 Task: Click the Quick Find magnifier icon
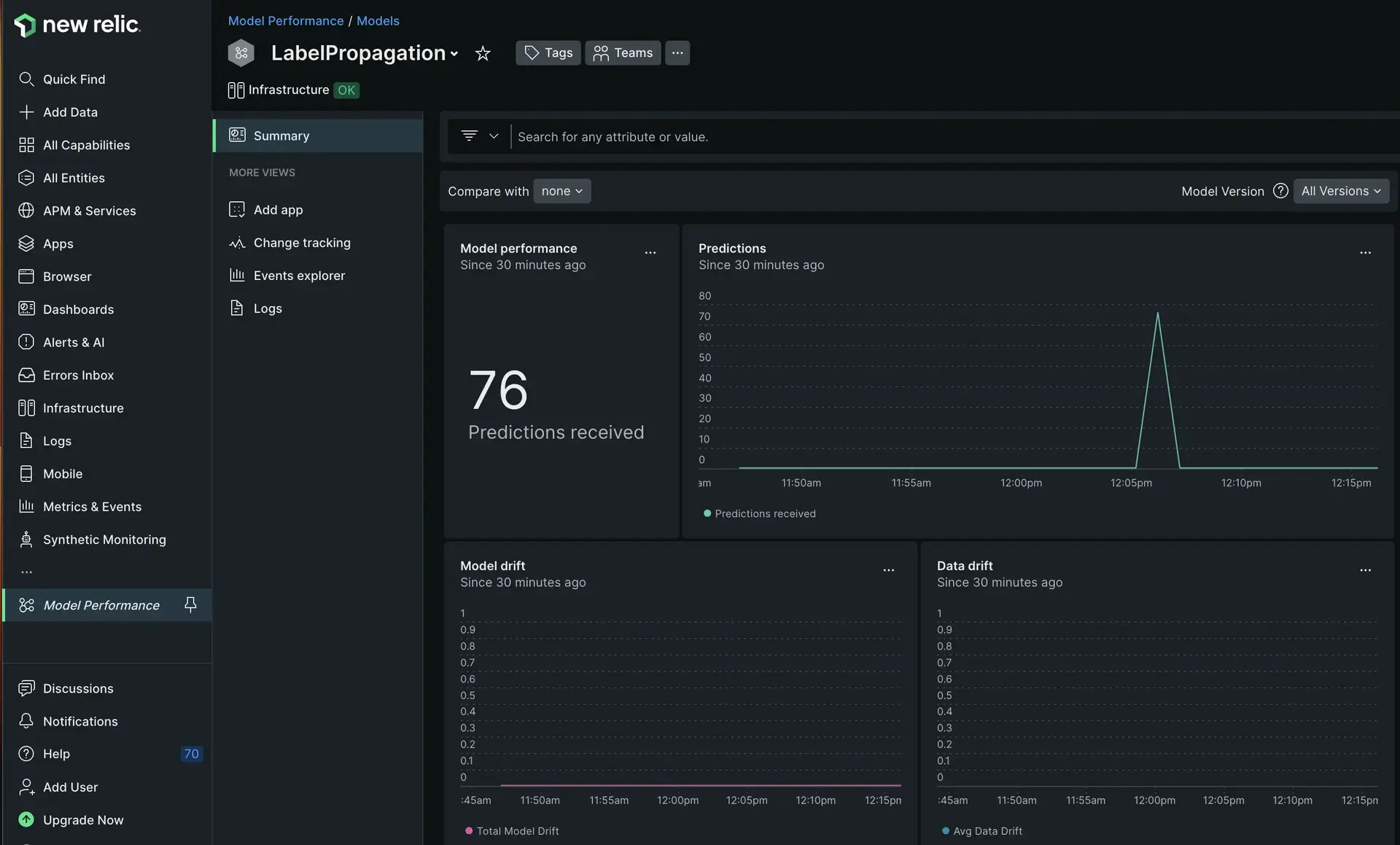tap(26, 79)
